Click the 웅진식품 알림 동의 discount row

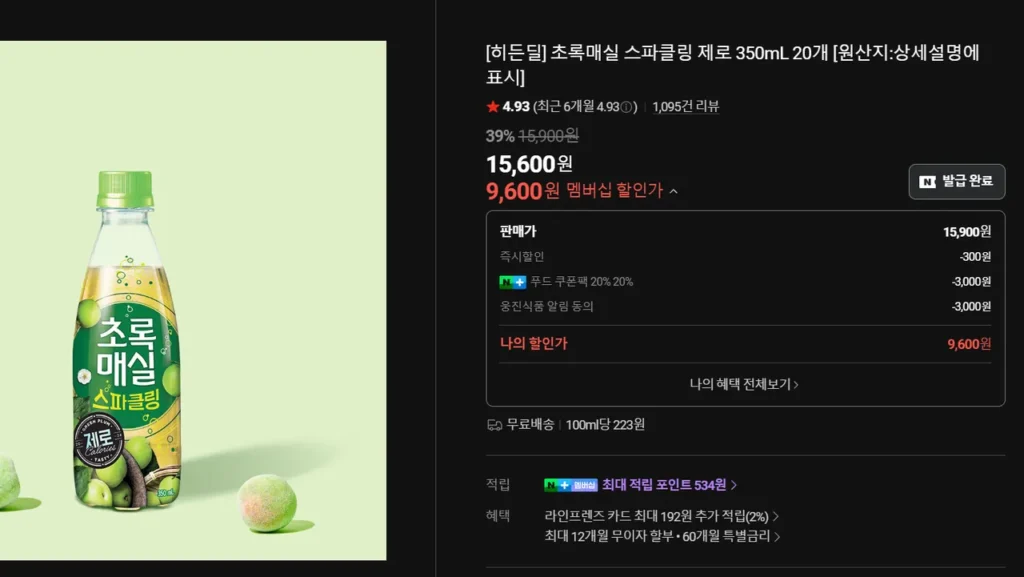tap(745, 306)
